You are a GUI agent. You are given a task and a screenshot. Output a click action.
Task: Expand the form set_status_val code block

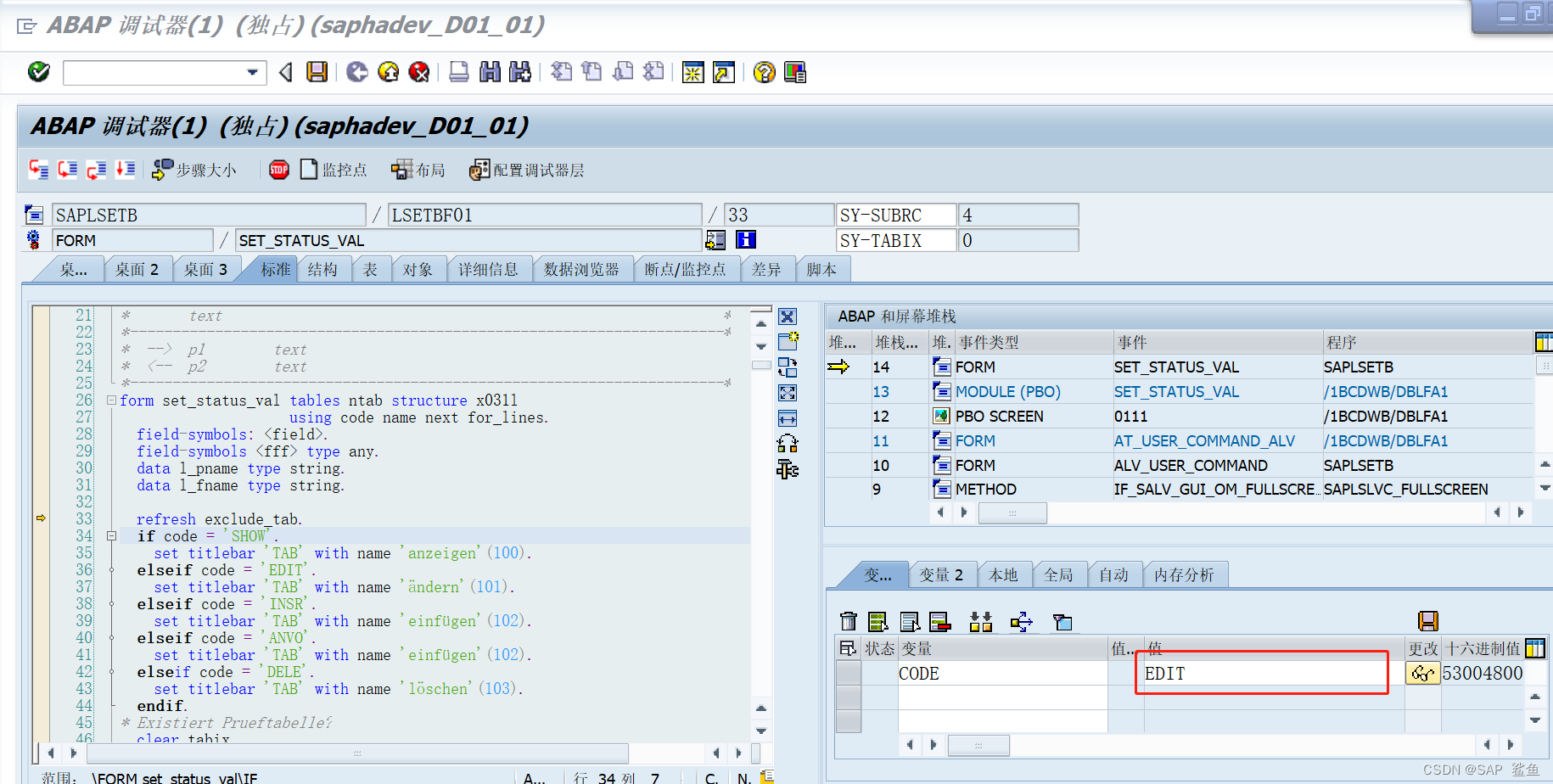(x=111, y=400)
